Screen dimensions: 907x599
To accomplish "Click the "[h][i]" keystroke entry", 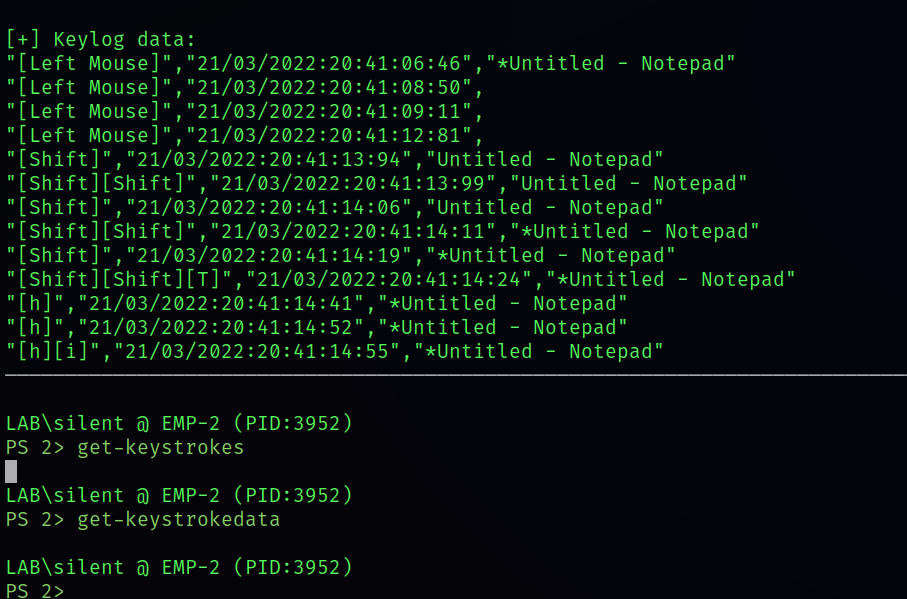I will click(x=53, y=352).
